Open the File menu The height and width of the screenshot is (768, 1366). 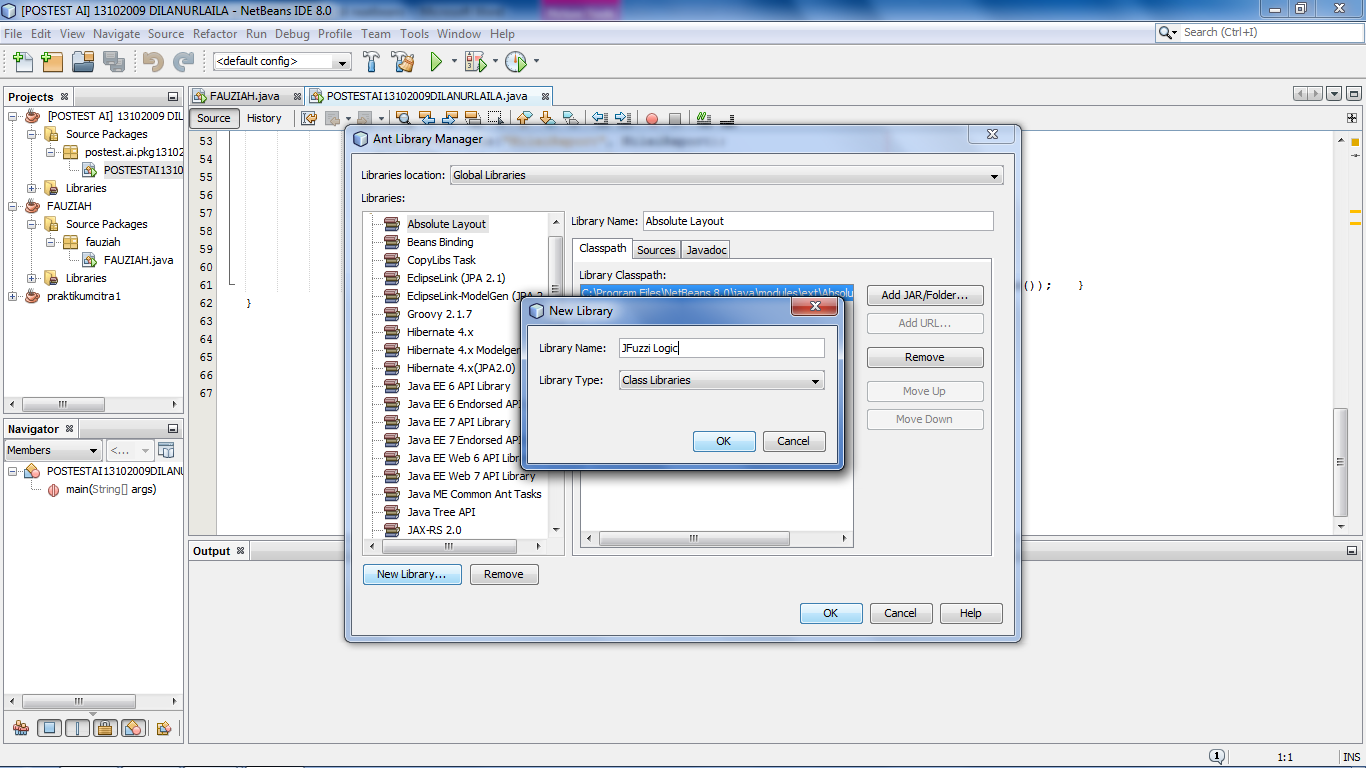click(x=13, y=33)
